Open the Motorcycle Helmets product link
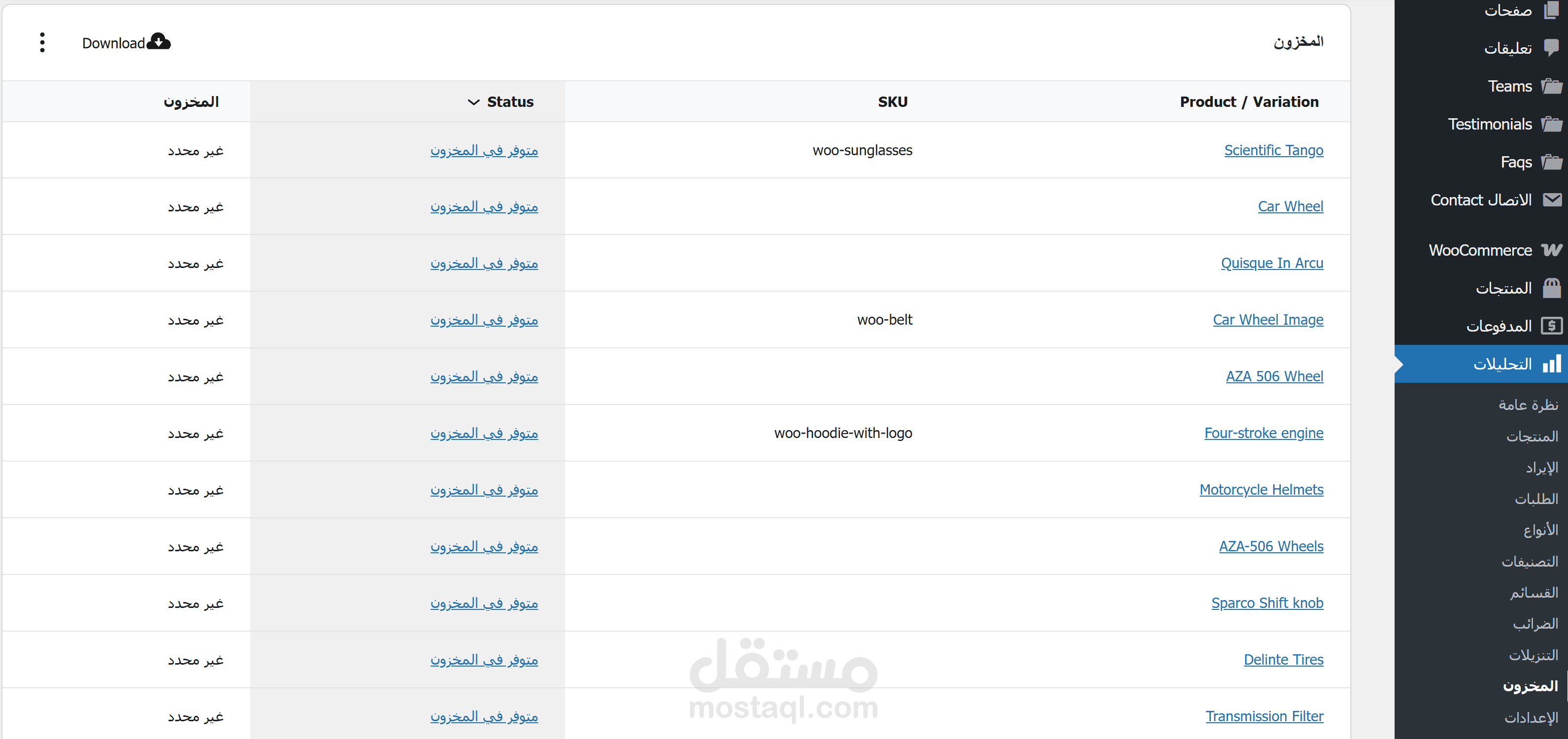Image resolution: width=1568 pixels, height=739 pixels. click(1261, 489)
